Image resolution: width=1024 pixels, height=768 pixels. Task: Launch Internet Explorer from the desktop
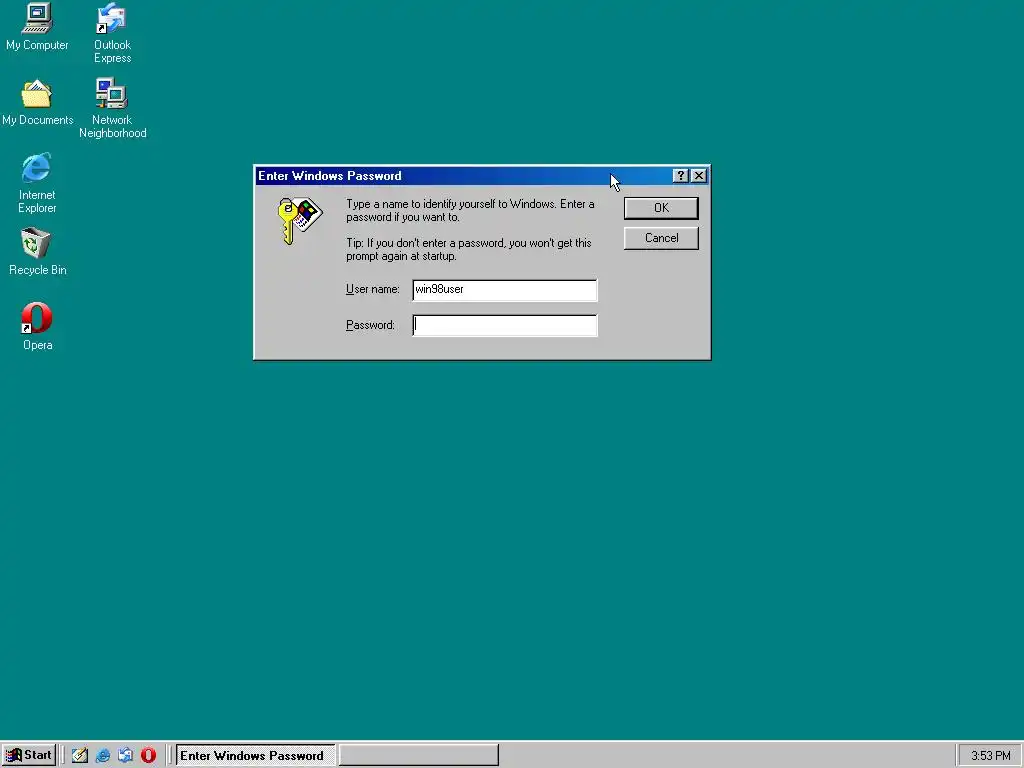click(37, 183)
